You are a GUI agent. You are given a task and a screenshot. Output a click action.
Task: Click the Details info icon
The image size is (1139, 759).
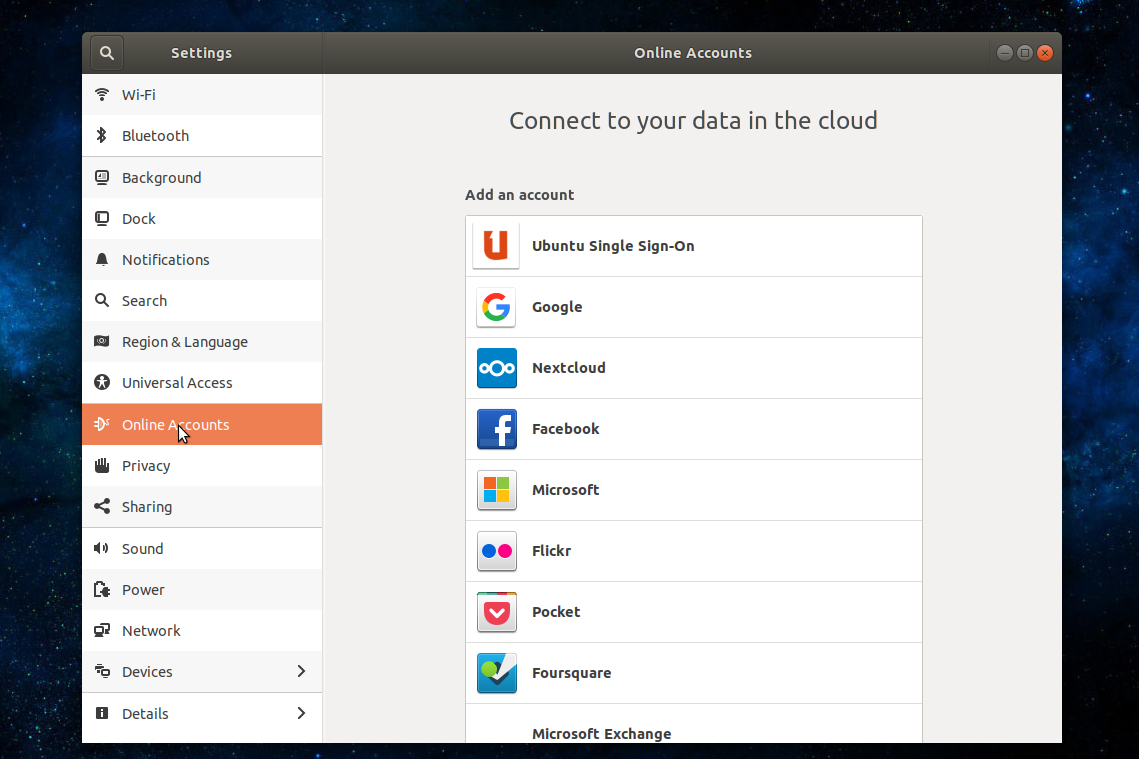coord(102,713)
